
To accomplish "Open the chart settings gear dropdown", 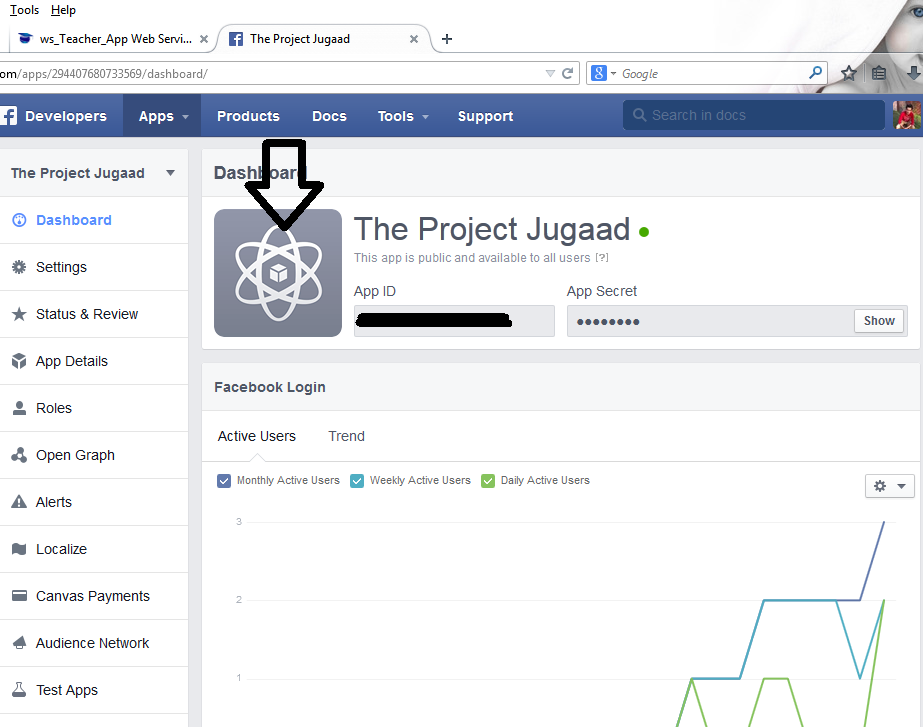I will [889, 486].
